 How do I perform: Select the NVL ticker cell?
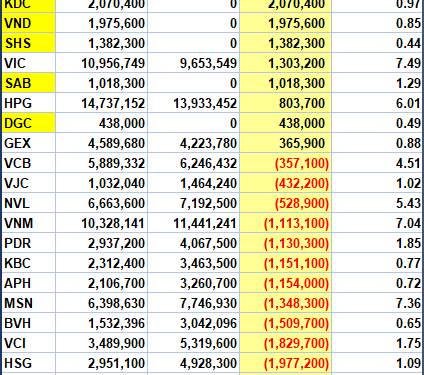point(29,203)
